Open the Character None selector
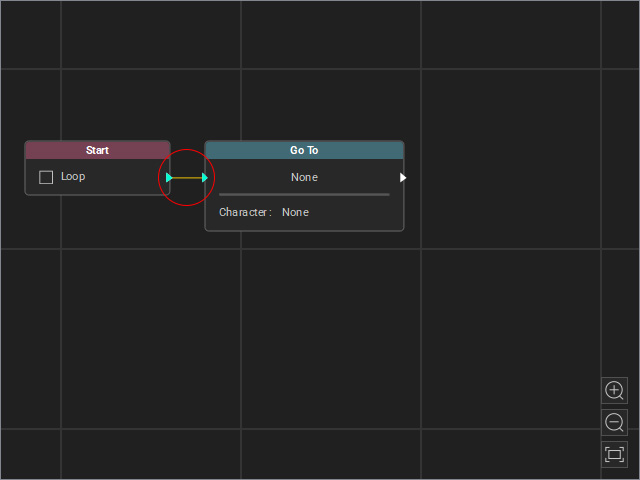This screenshot has width=640, height=480. (x=296, y=212)
